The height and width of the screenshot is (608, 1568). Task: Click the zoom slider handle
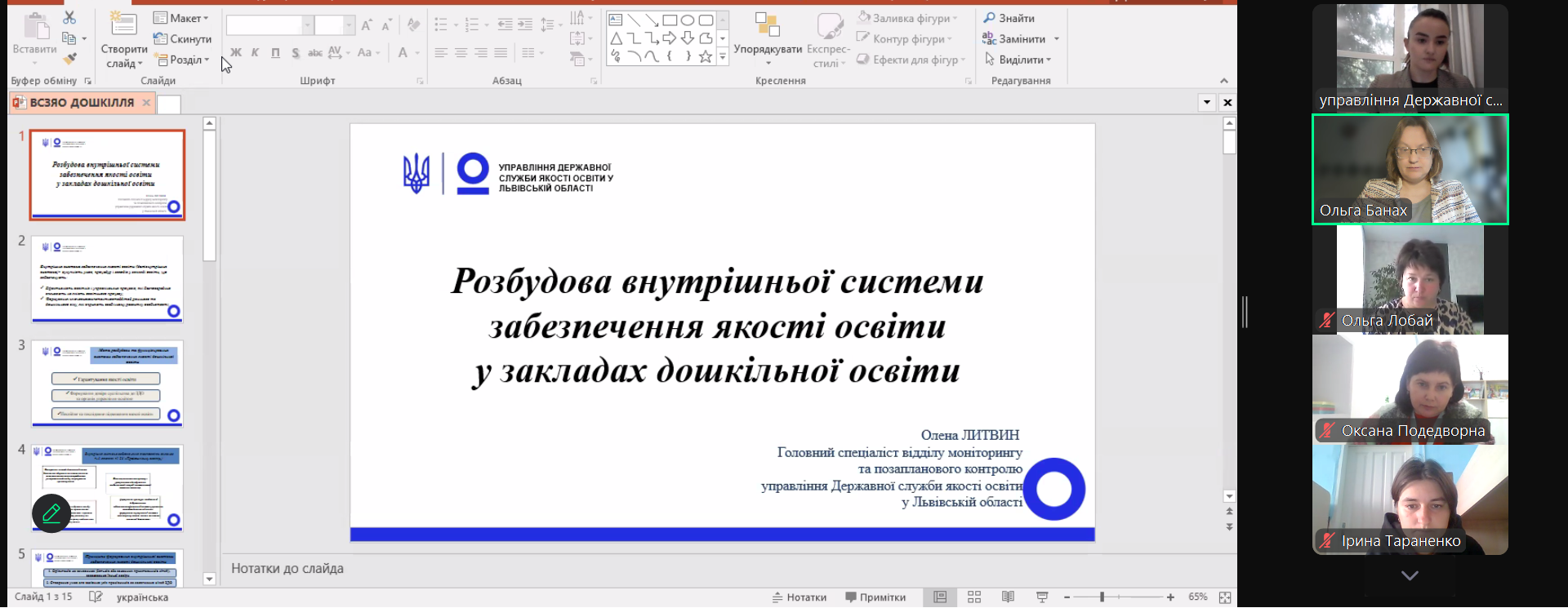(x=1102, y=597)
